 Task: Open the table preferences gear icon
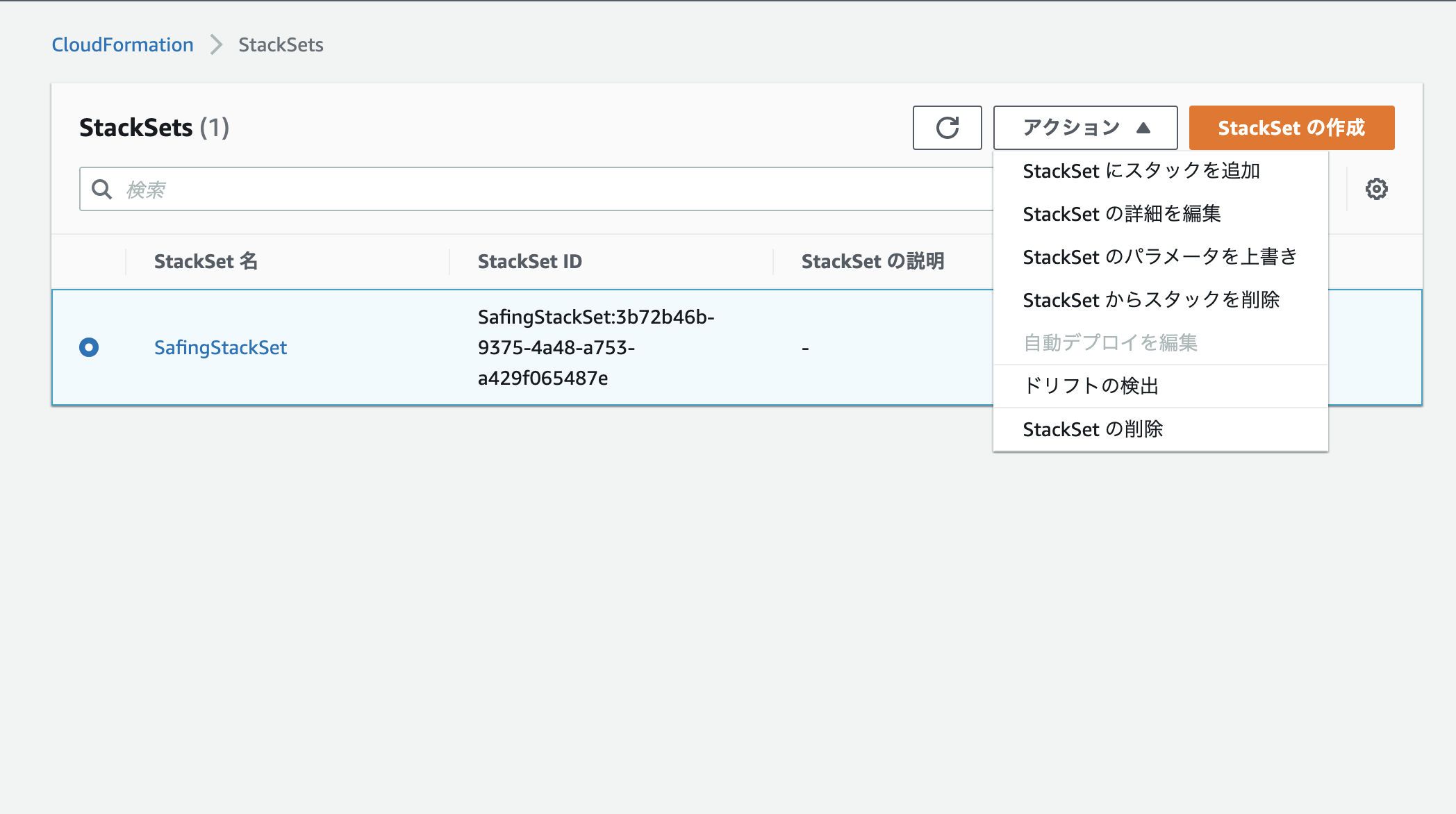coord(1376,189)
